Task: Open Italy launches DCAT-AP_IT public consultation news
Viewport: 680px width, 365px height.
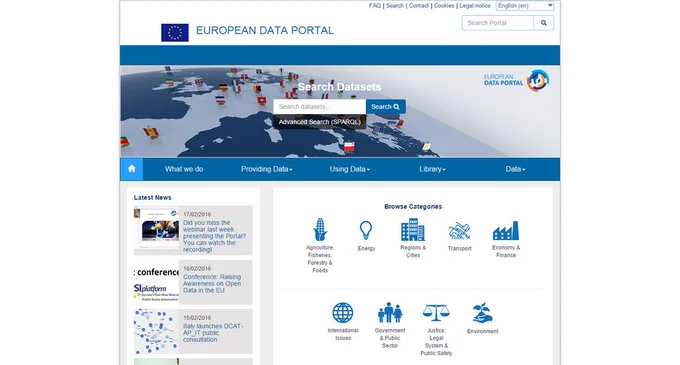Action: pos(213,332)
